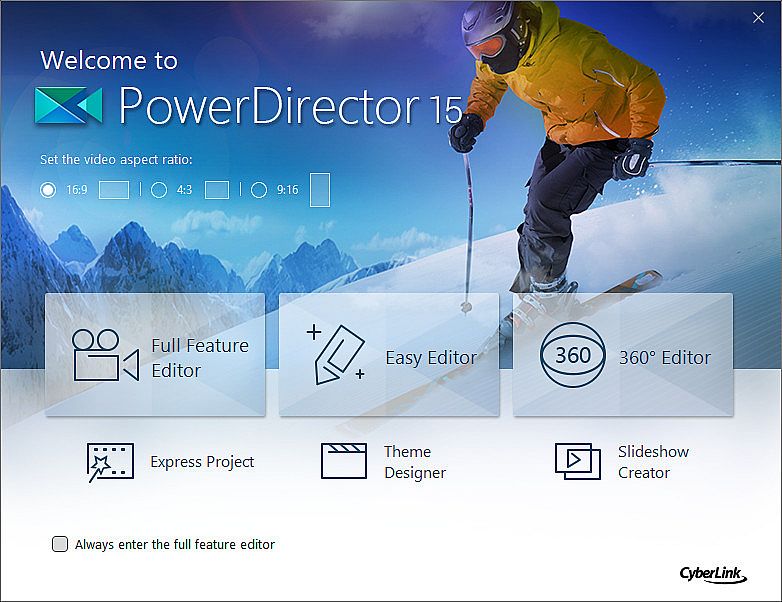
Task: Click the 16:9 widescreen preview rectangle
Action: coord(114,189)
